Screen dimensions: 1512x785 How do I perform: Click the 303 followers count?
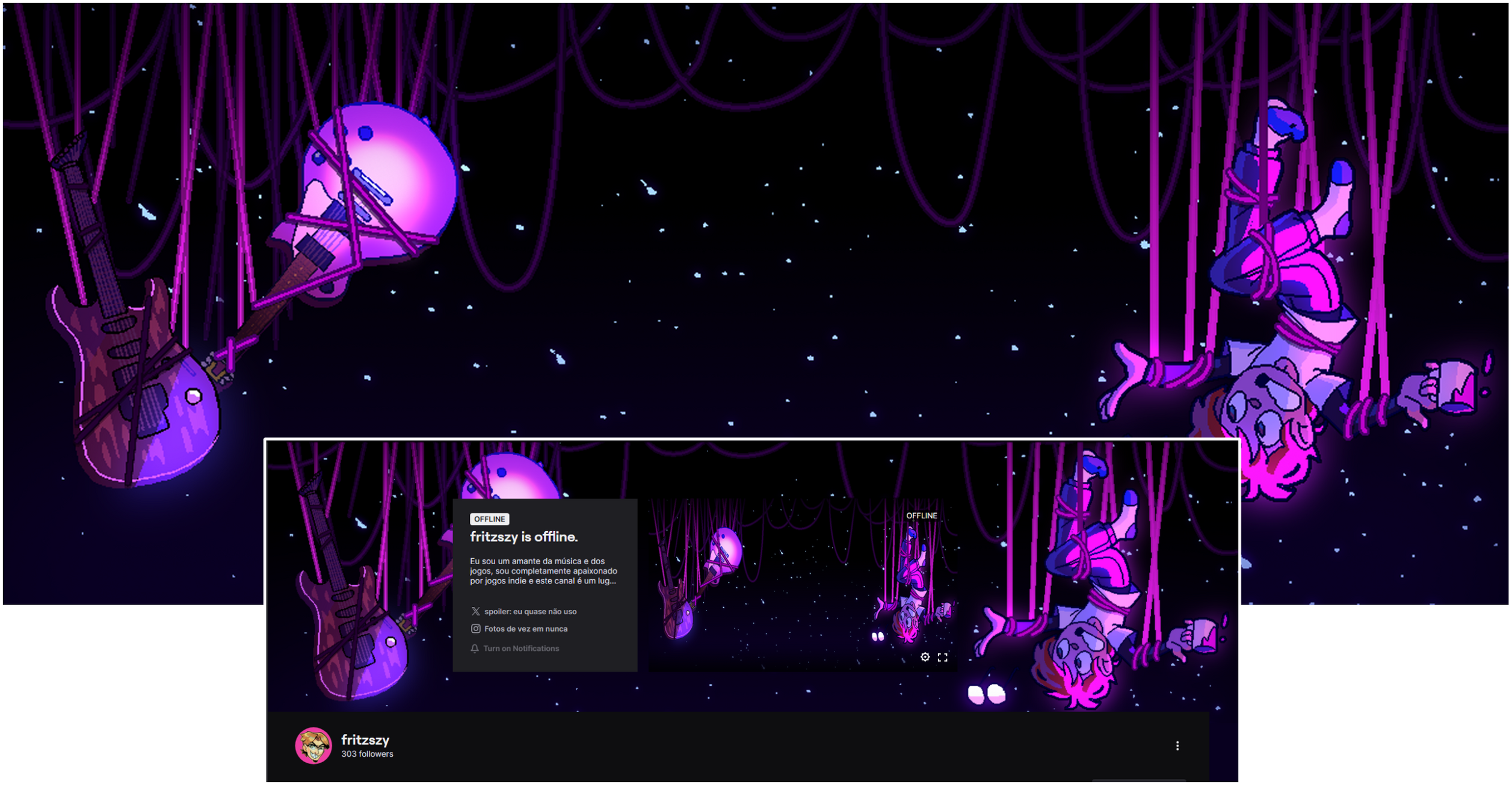[x=367, y=754]
